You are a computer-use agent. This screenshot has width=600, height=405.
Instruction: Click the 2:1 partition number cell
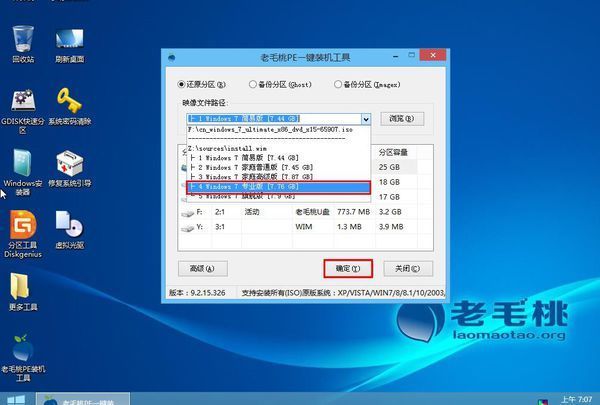click(x=220, y=212)
